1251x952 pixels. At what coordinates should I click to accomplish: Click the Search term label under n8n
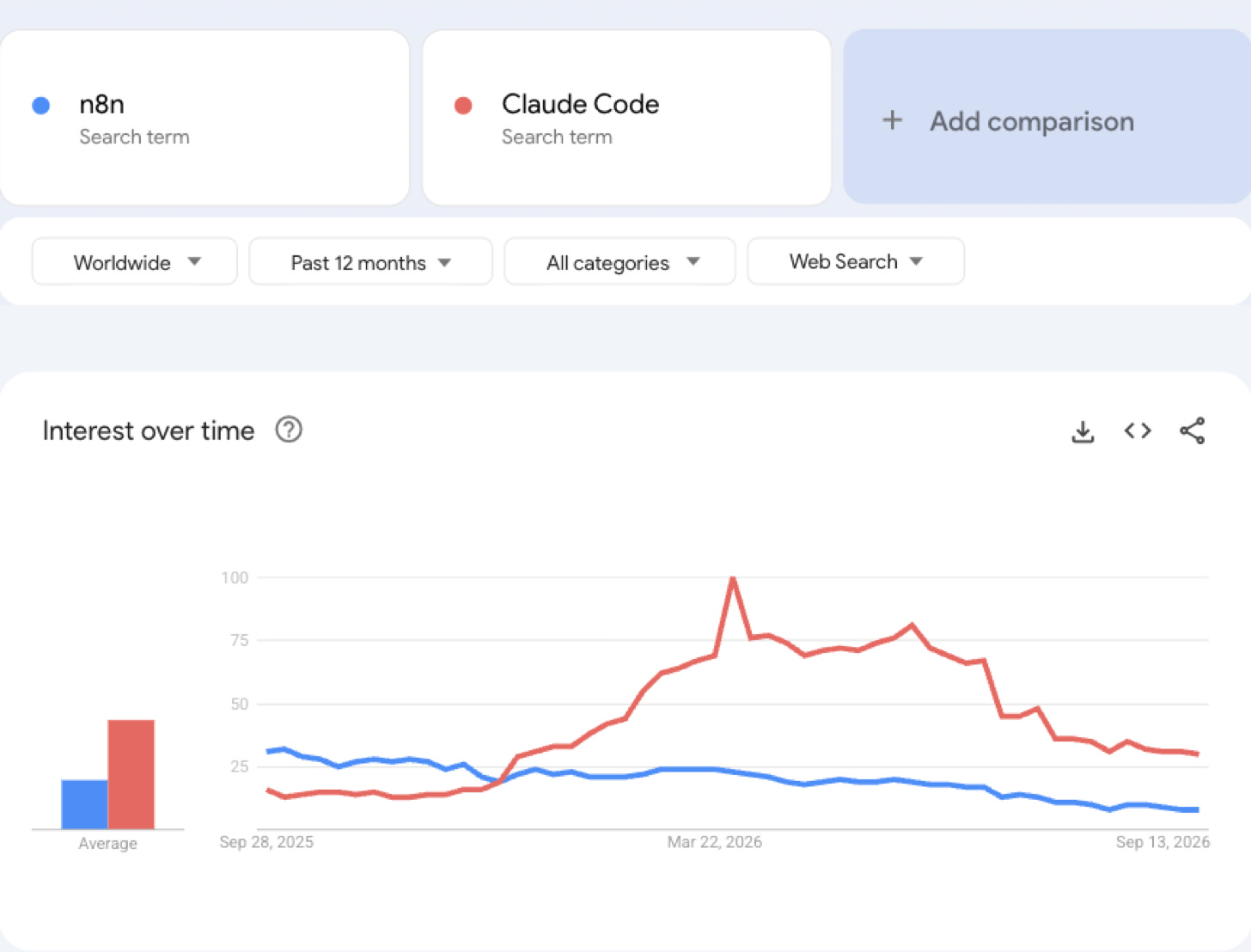pyautogui.click(x=134, y=137)
